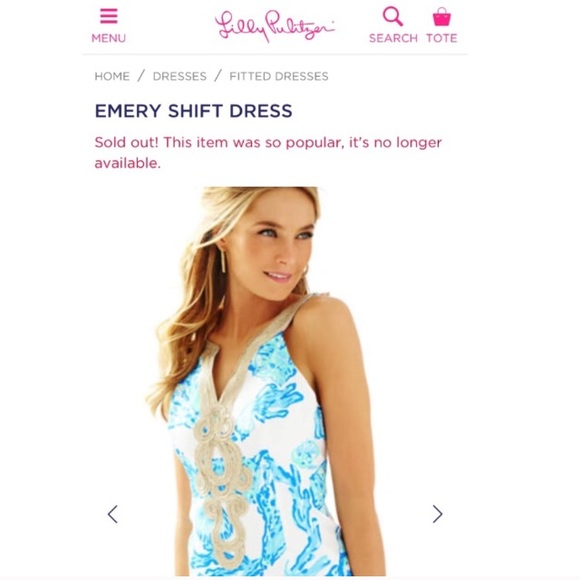Image resolution: width=580 pixels, height=580 pixels.
Task: Click the Lilly Pulitzer logo
Action: point(274,25)
